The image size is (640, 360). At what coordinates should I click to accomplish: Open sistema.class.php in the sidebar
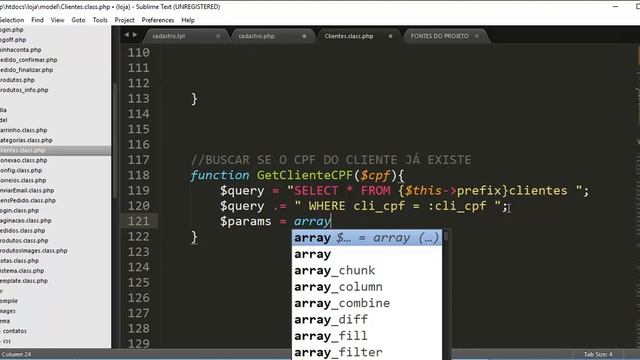click(x=22, y=271)
